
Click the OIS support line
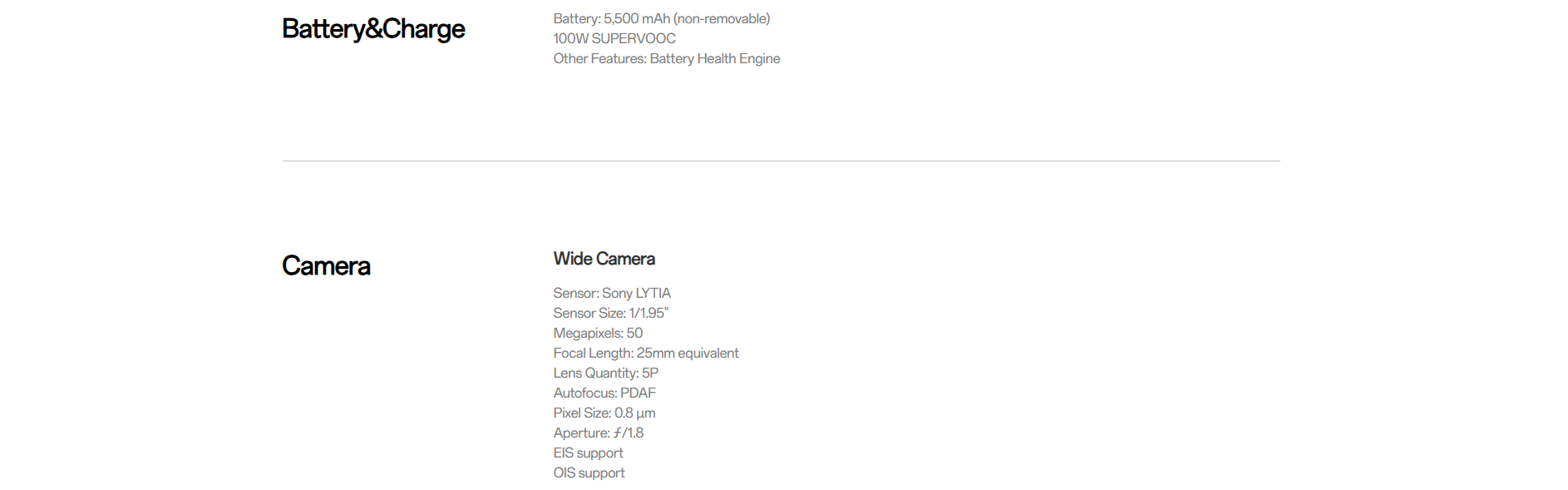coord(589,473)
